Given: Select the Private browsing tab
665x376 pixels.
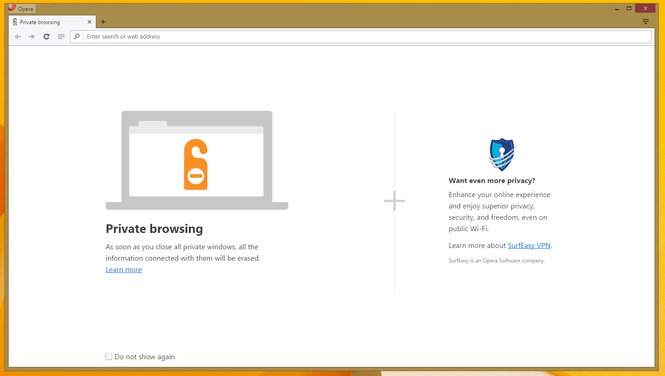Looking at the screenshot, I should pos(52,22).
